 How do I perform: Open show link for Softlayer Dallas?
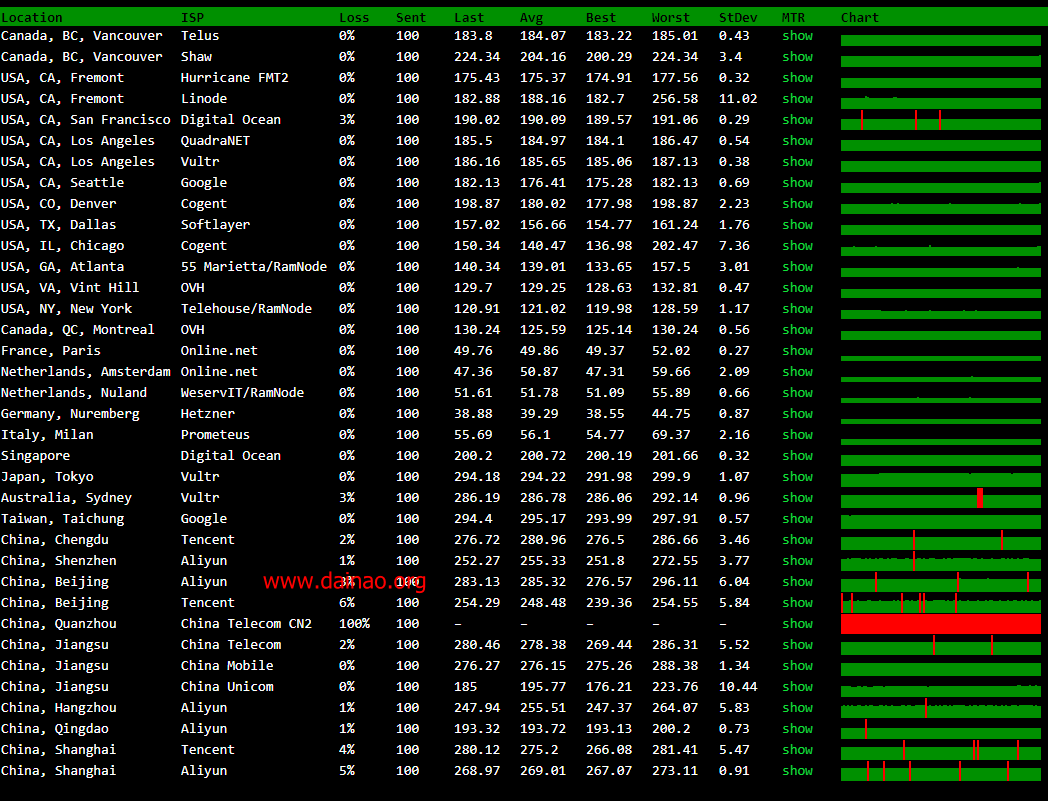797,225
